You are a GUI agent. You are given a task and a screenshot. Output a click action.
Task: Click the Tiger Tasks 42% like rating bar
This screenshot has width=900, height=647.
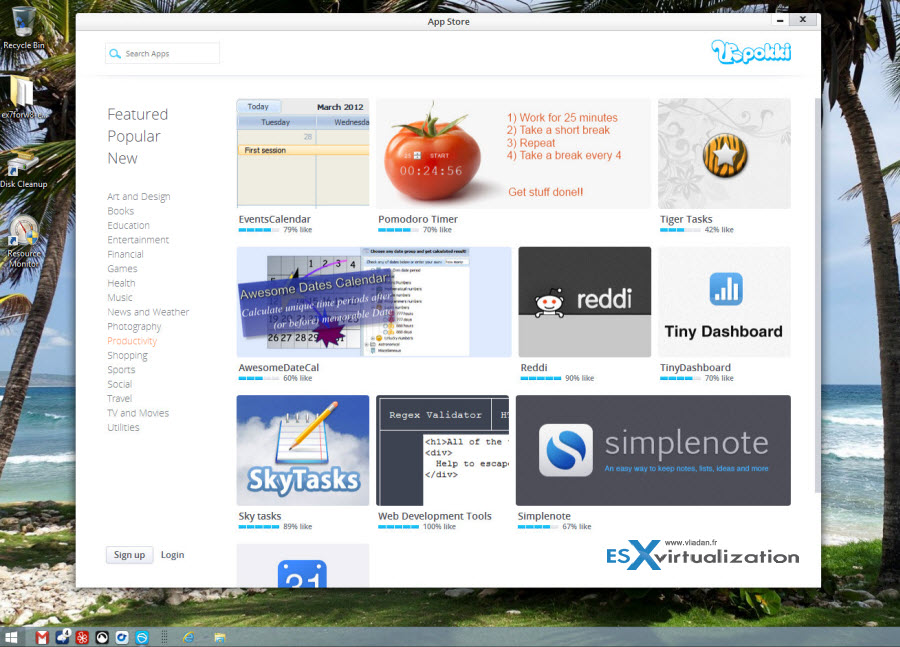coord(680,230)
